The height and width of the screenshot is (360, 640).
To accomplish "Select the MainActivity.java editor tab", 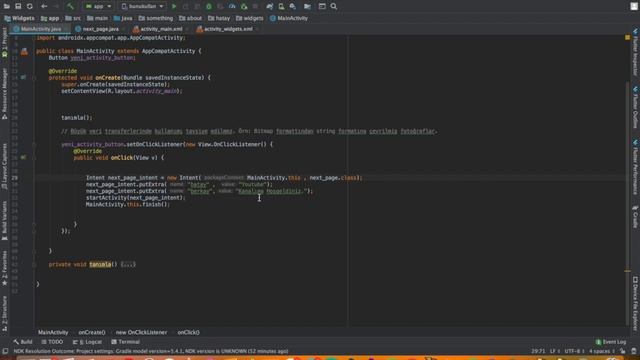I will point(40,29).
